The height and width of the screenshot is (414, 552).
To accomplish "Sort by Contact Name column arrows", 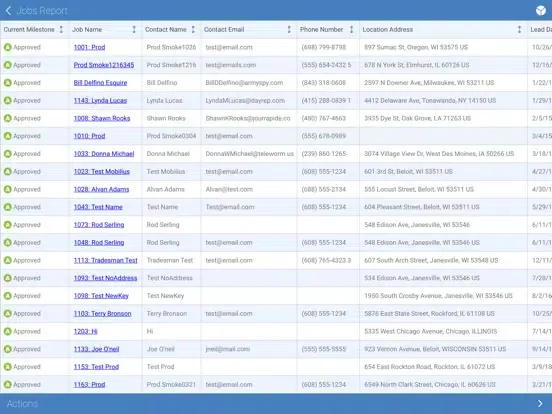I will pyautogui.click(x=193, y=30).
